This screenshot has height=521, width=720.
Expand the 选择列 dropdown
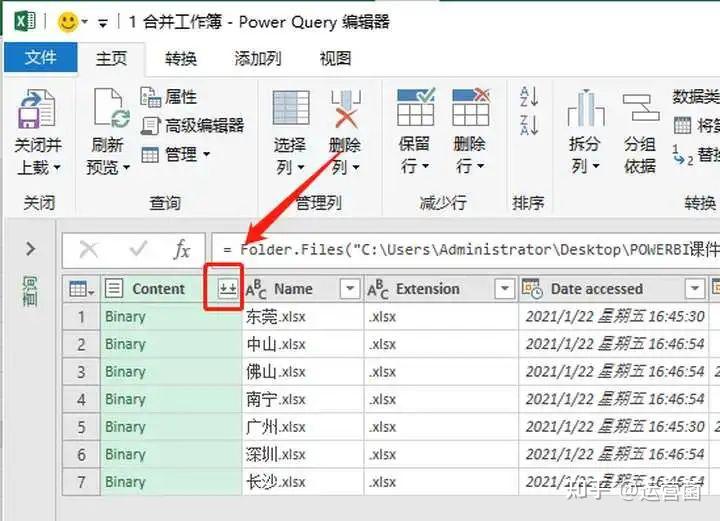pos(301,167)
